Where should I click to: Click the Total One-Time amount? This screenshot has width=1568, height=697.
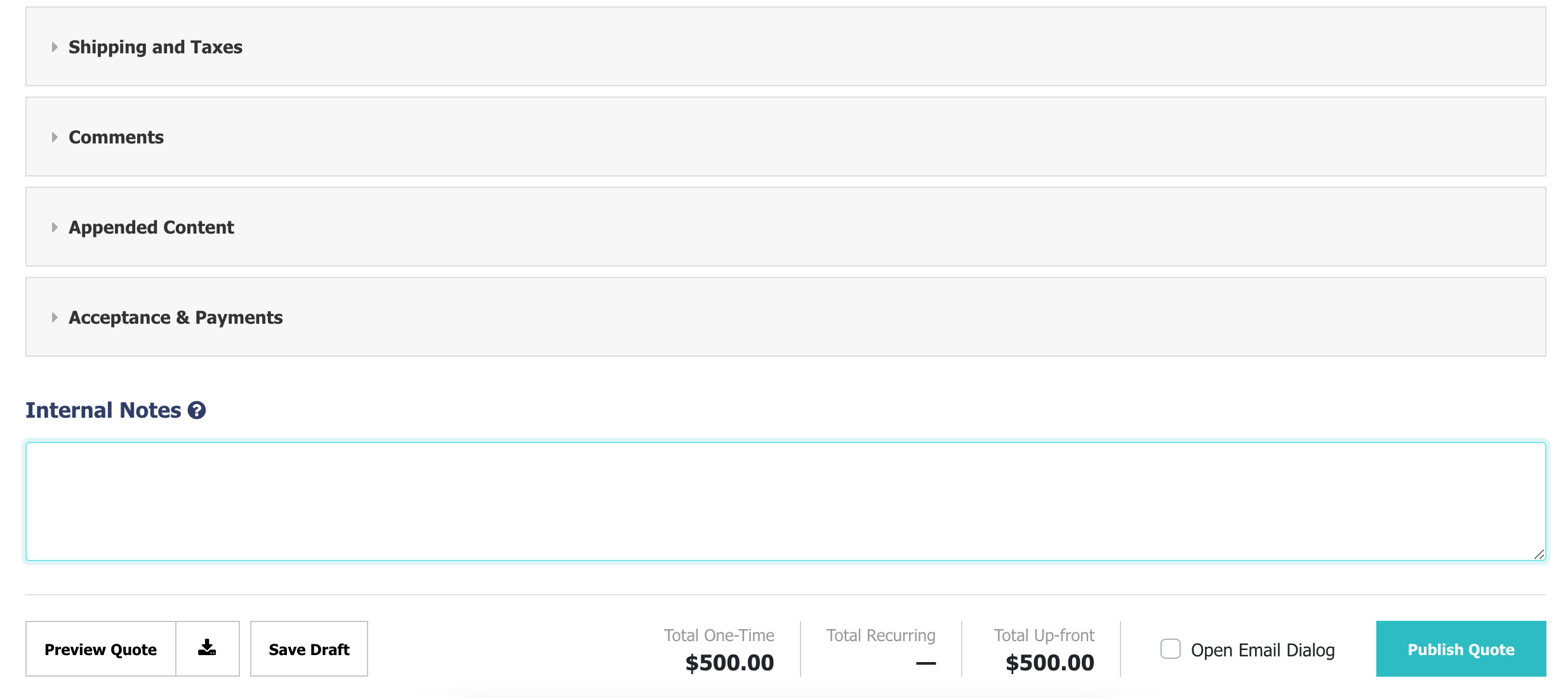coord(729,663)
